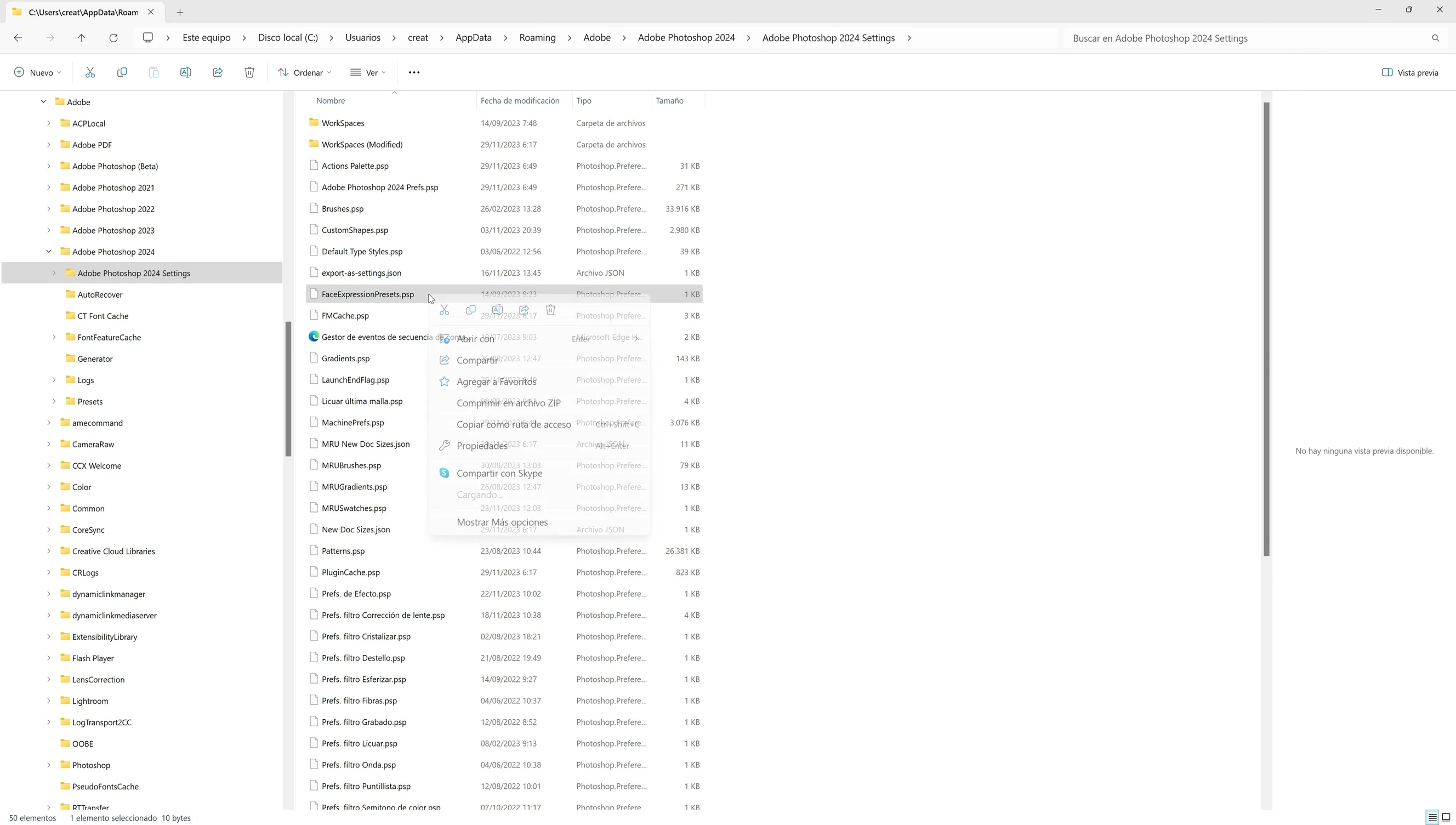Click the search magnifier icon
Viewport: 1456px width, 825px height.
[x=1435, y=38]
